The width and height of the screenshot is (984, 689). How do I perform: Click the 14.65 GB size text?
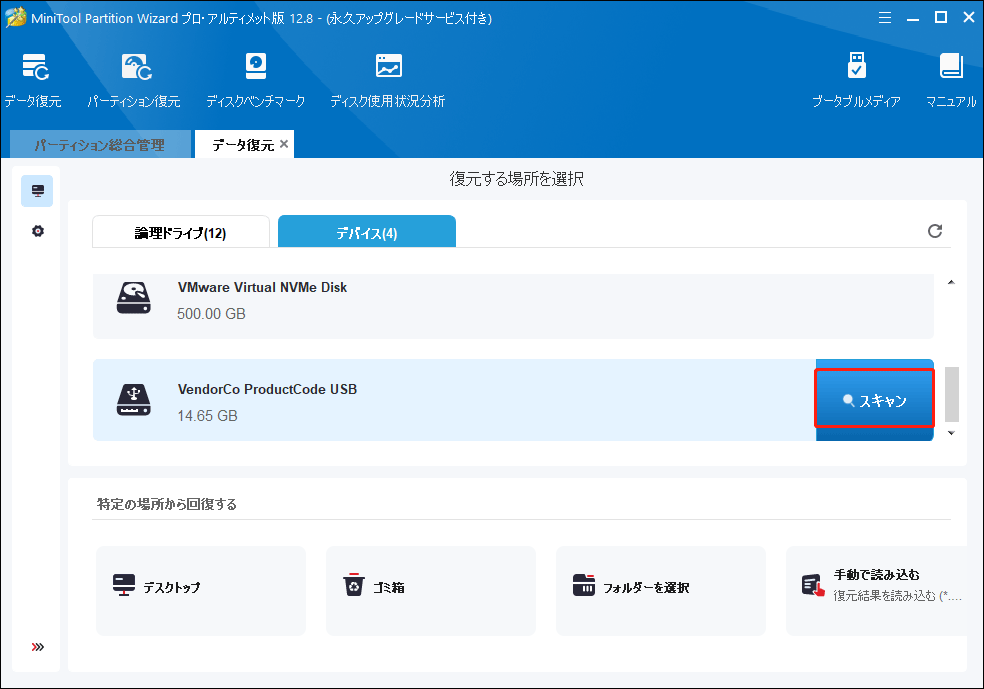(x=208, y=415)
